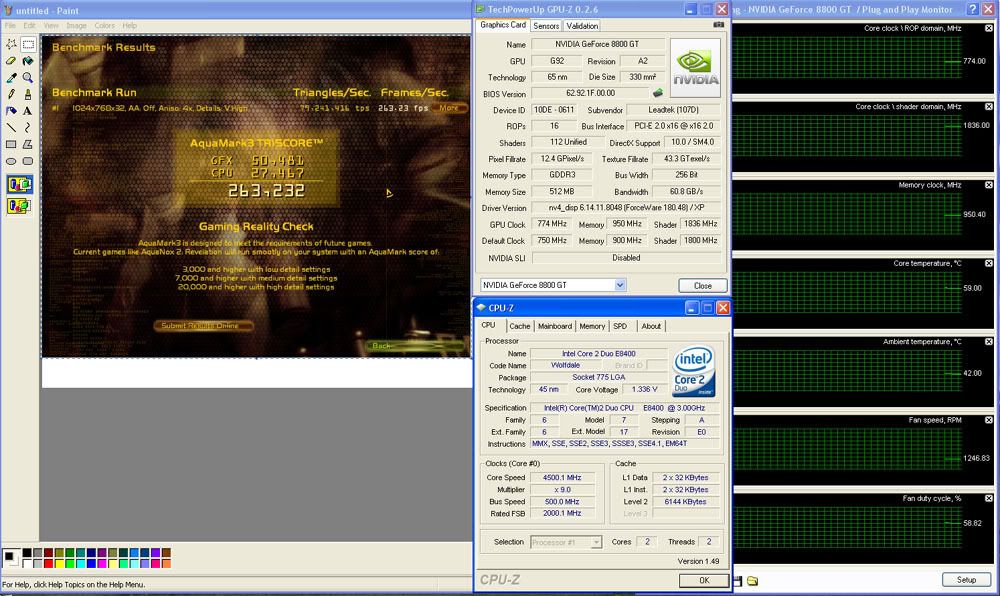
Task: Pick the red color swatch in palette
Action: (x=48, y=563)
